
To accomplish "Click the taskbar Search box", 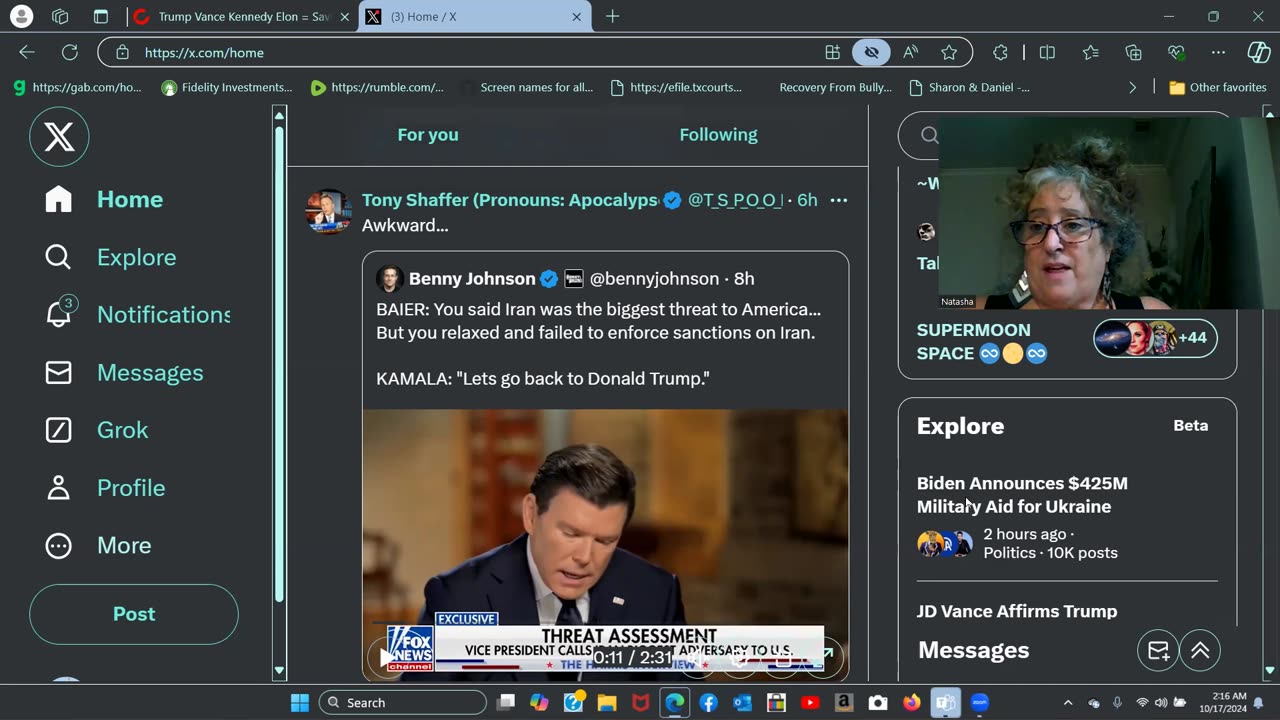I will point(403,703).
